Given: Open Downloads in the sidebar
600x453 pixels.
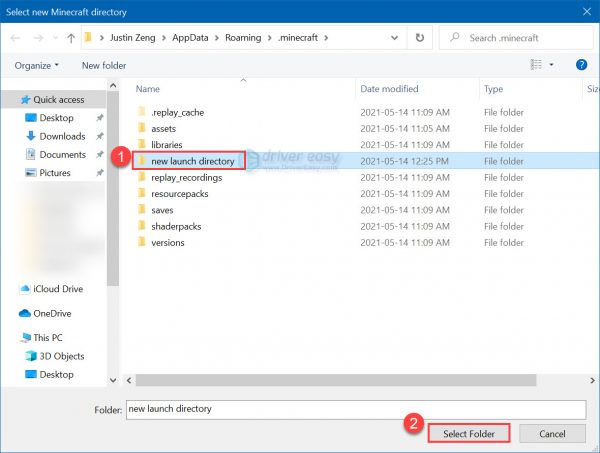Looking at the screenshot, I should 62,136.
